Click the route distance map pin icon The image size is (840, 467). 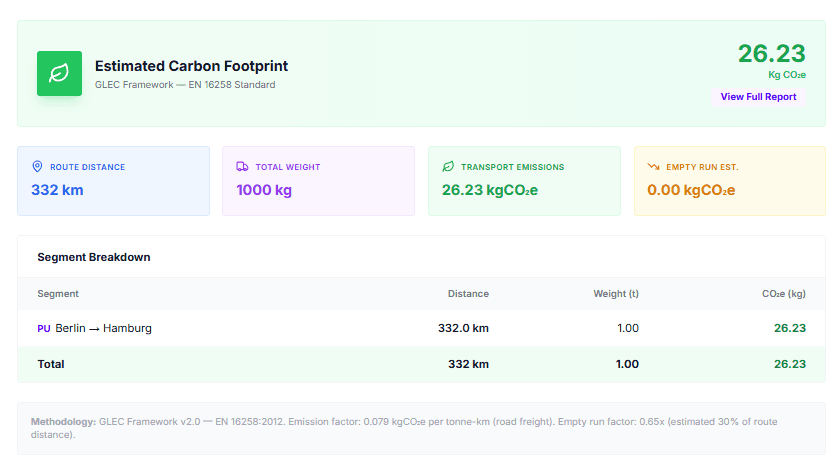37,167
